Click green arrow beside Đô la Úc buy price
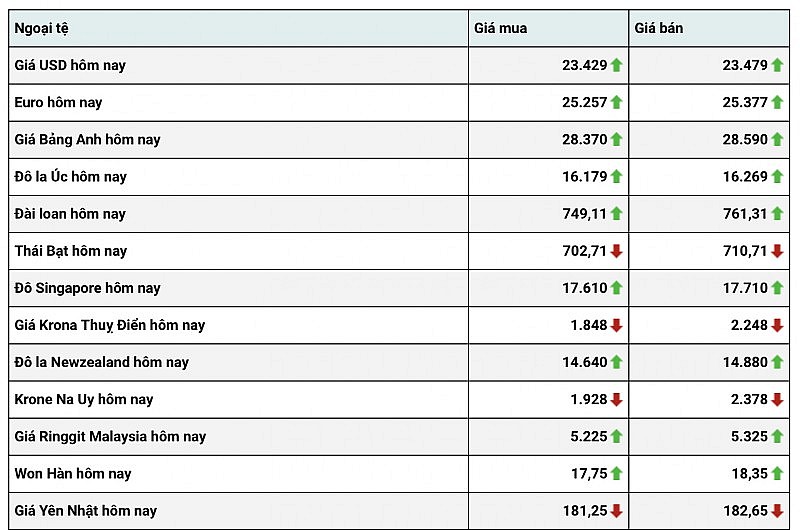 point(617,177)
